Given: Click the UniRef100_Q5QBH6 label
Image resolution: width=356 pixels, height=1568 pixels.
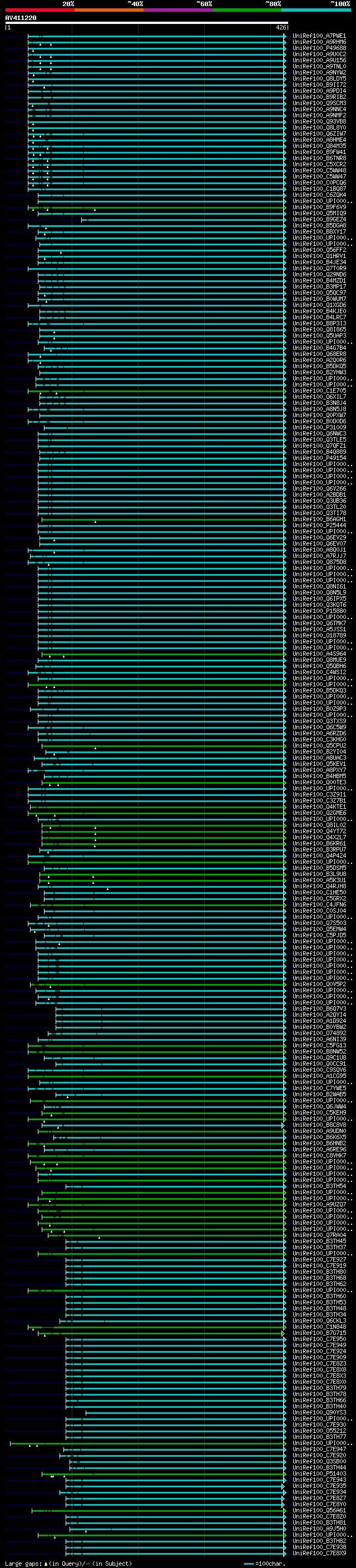Looking at the screenshot, I should tap(319, 666).
